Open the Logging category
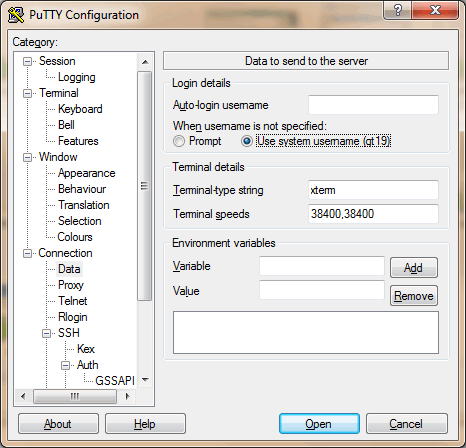 pos(77,77)
